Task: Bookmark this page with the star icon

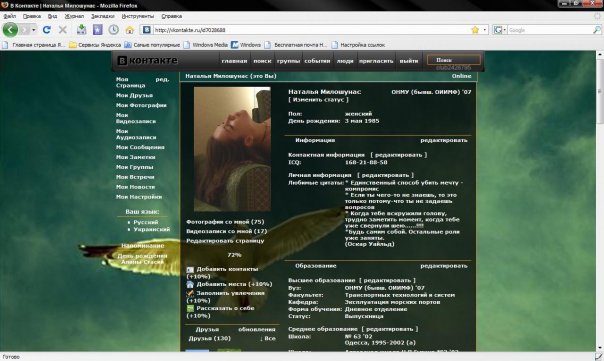Action: pos(475,30)
